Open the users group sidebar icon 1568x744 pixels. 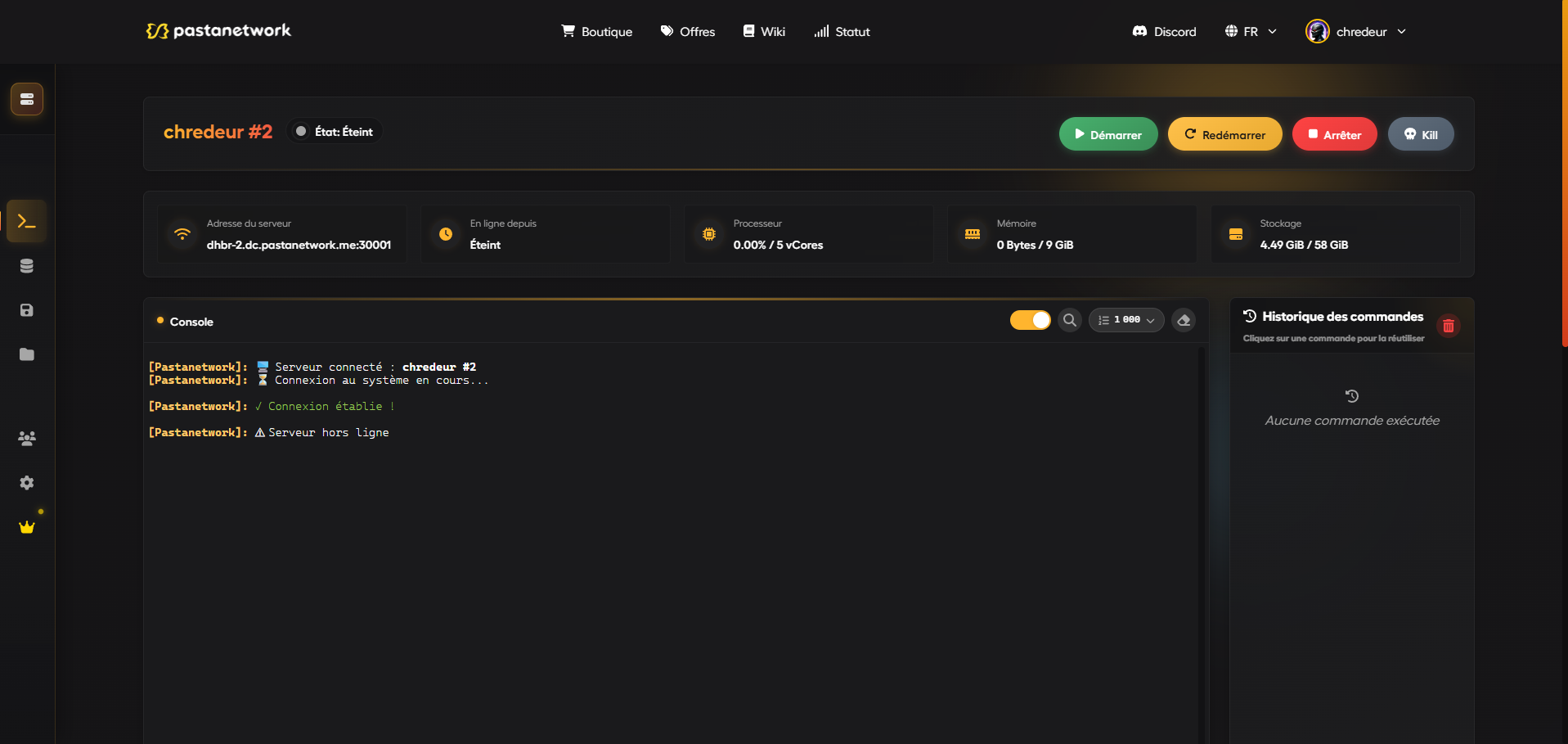[x=27, y=438]
